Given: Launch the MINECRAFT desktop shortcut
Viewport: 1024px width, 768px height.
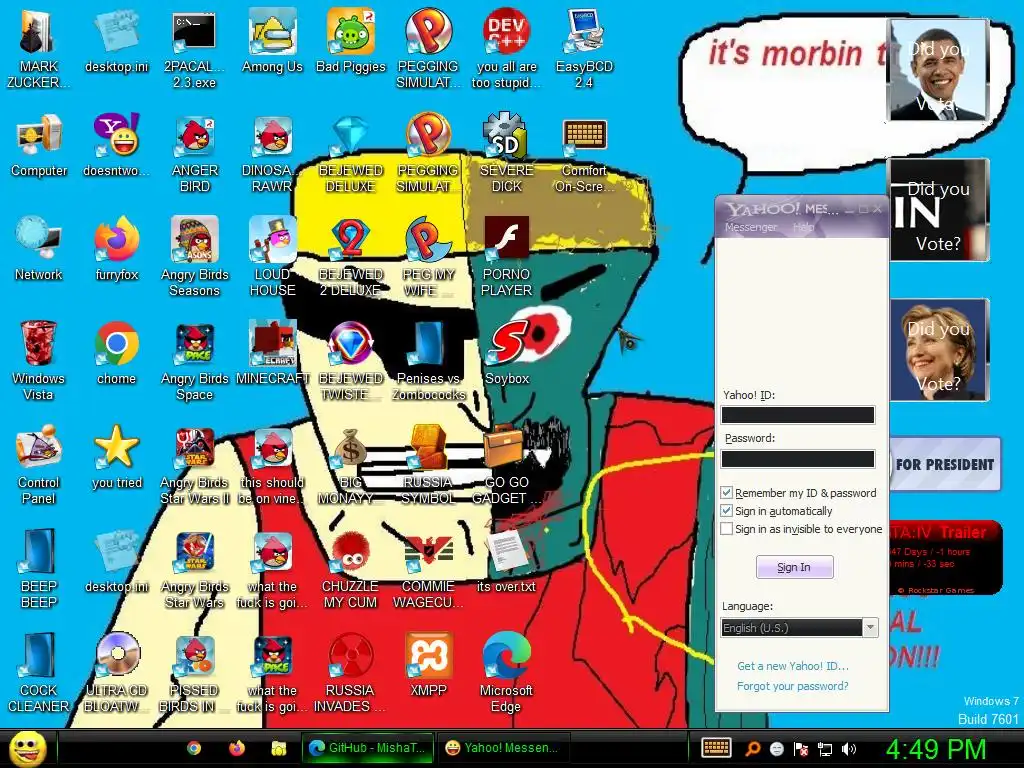Looking at the screenshot, I should pyautogui.click(x=272, y=353).
